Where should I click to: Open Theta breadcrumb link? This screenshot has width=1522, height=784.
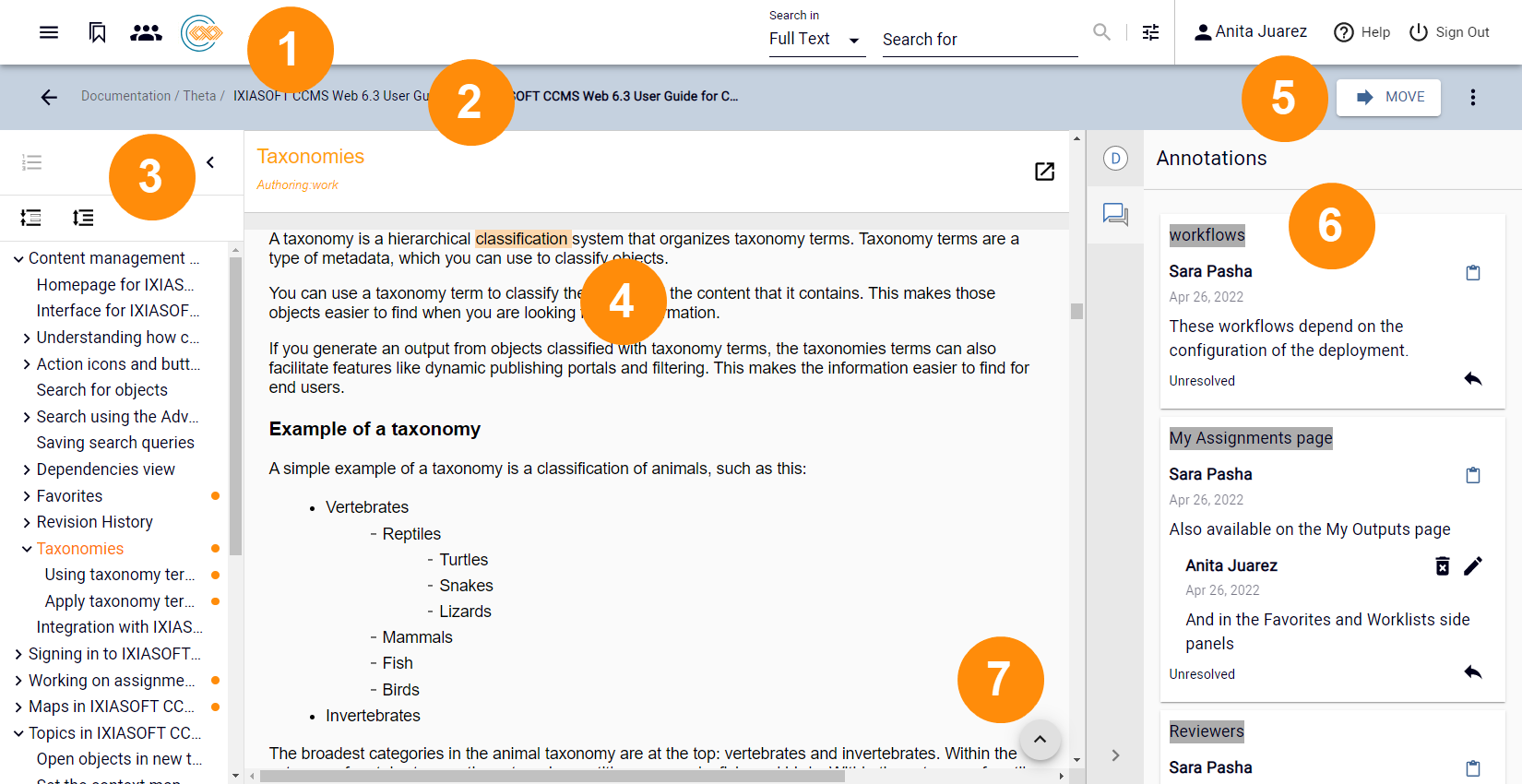coord(199,96)
